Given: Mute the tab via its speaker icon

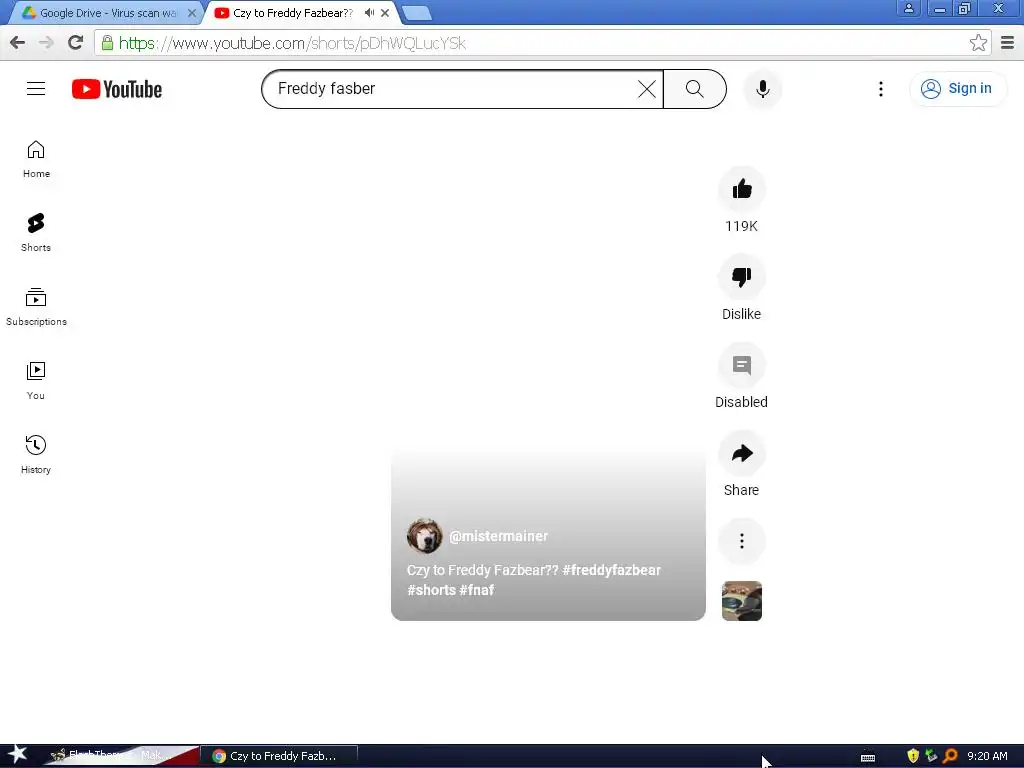Looking at the screenshot, I should [x=370, y=13].
